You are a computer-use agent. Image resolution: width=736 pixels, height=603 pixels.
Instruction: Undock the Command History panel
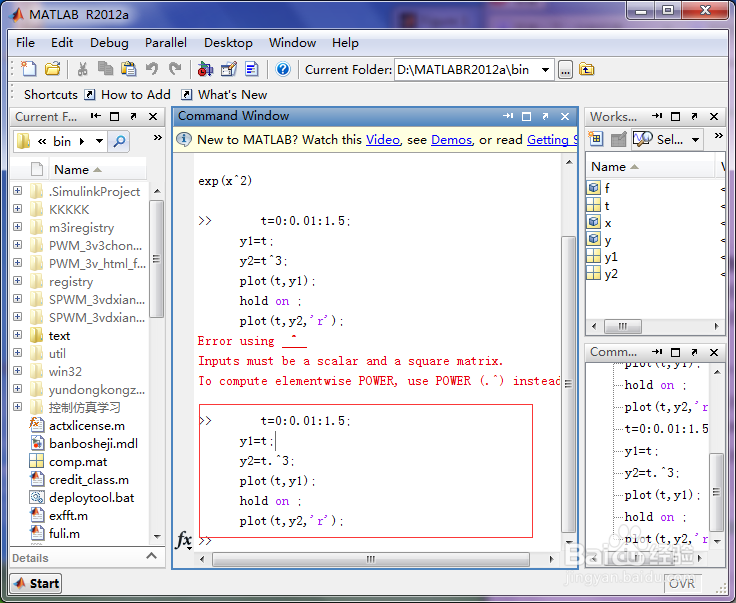(x=694, y=352)
